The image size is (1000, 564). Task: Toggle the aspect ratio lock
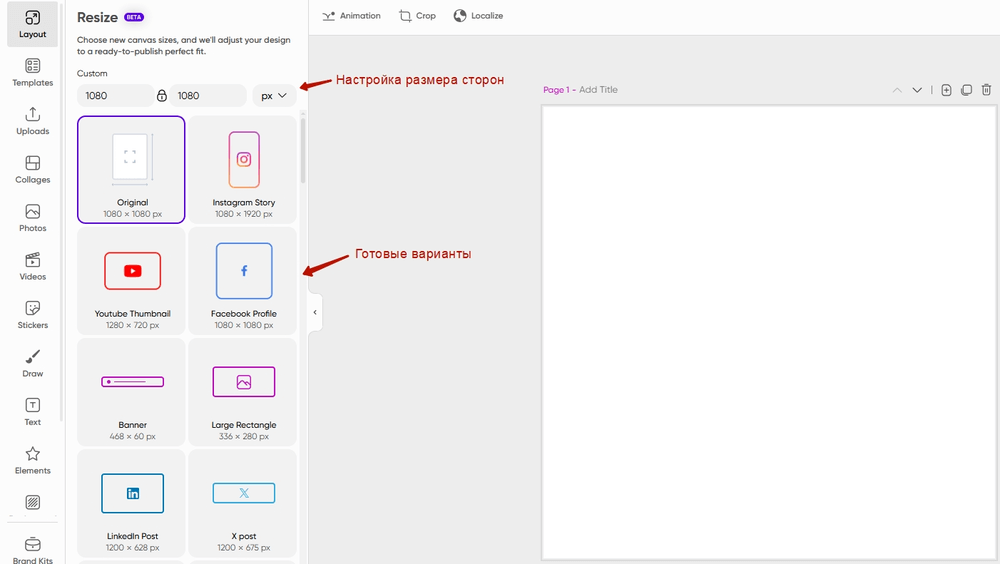click(x=162, y=96)
